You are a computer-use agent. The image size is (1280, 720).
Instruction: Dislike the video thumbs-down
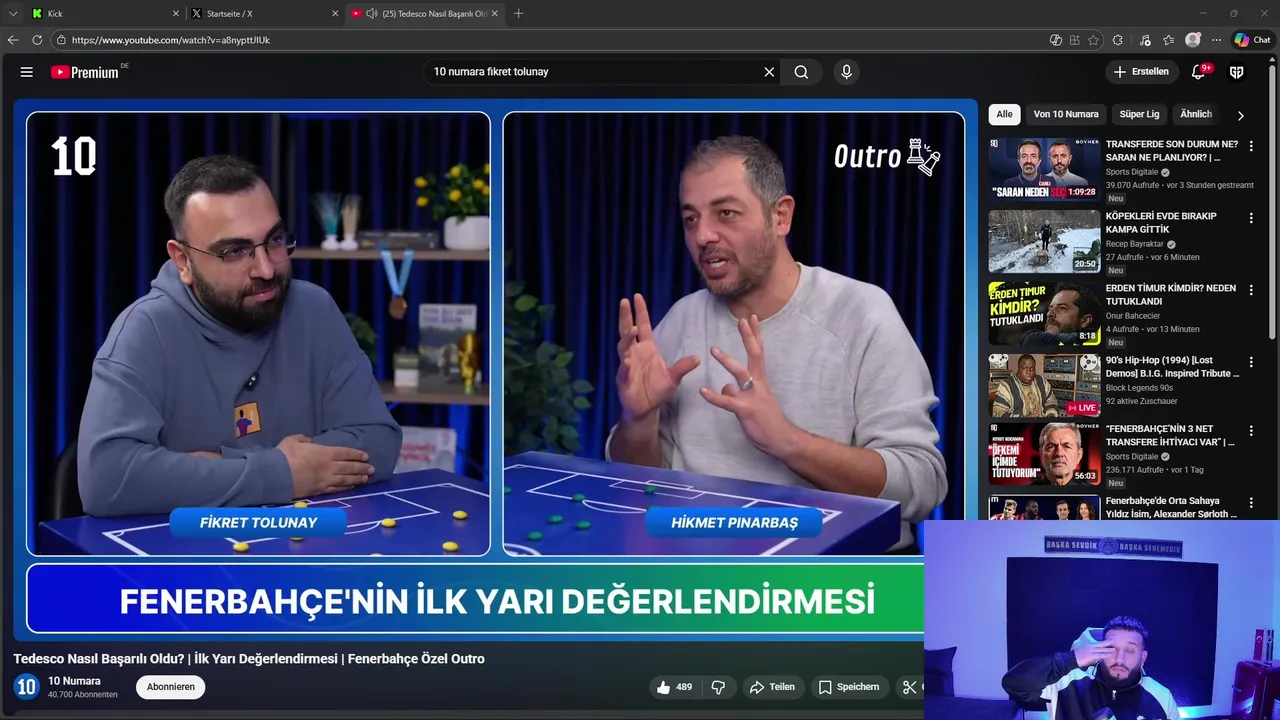pyautogui.click(x=718, y=687)
